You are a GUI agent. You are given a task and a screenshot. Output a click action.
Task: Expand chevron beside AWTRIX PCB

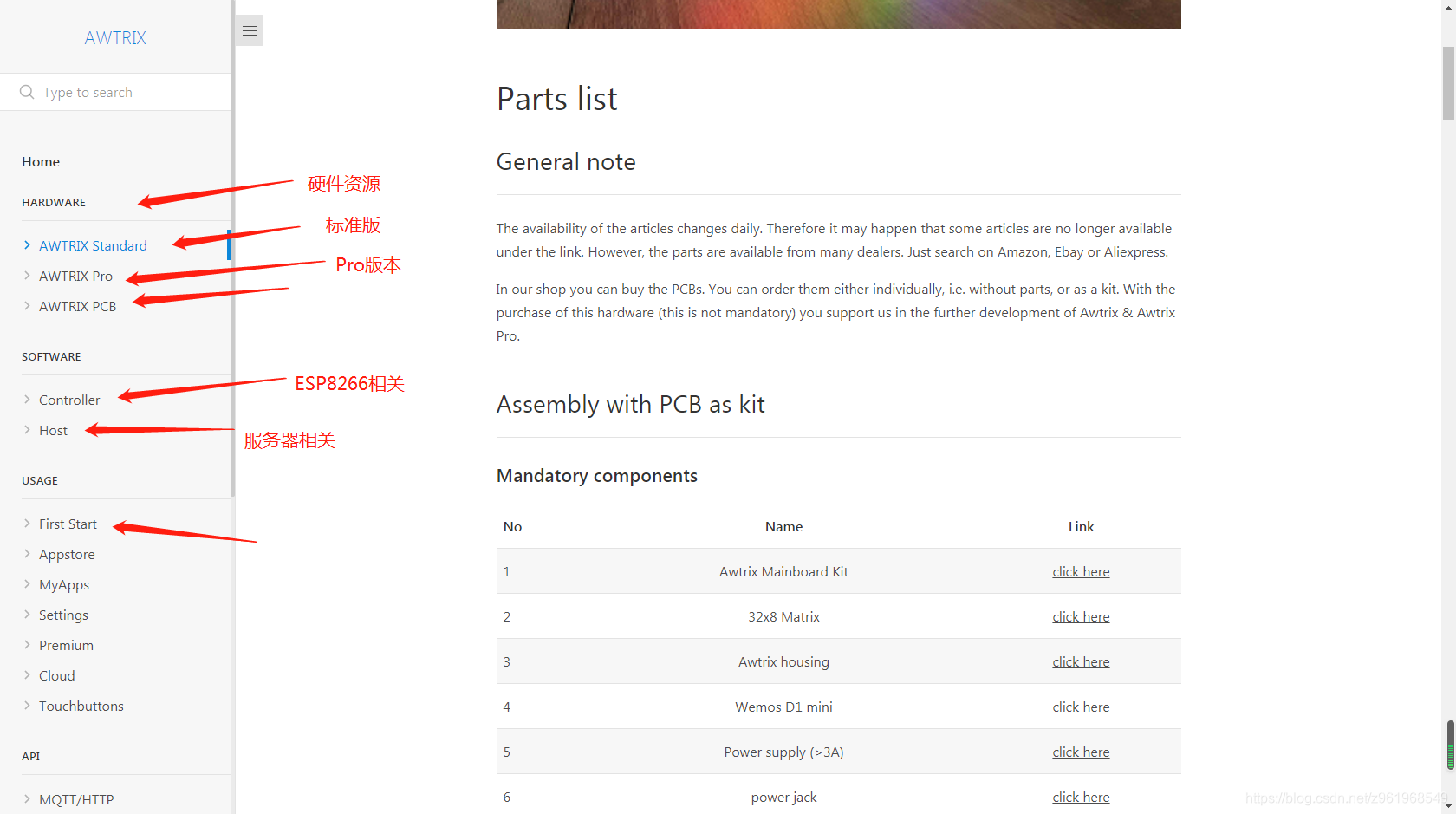[27, 306]
